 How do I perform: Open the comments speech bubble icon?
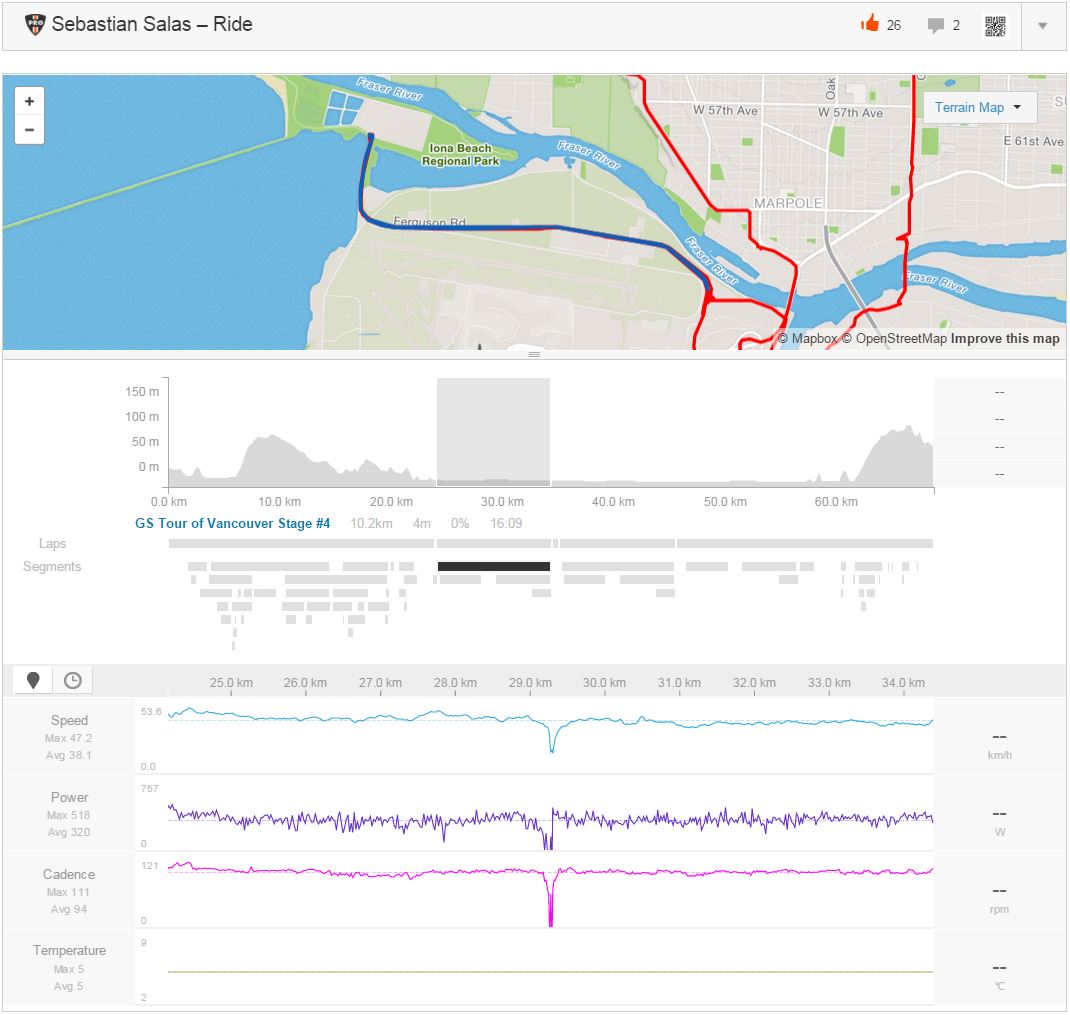point(936,25)
